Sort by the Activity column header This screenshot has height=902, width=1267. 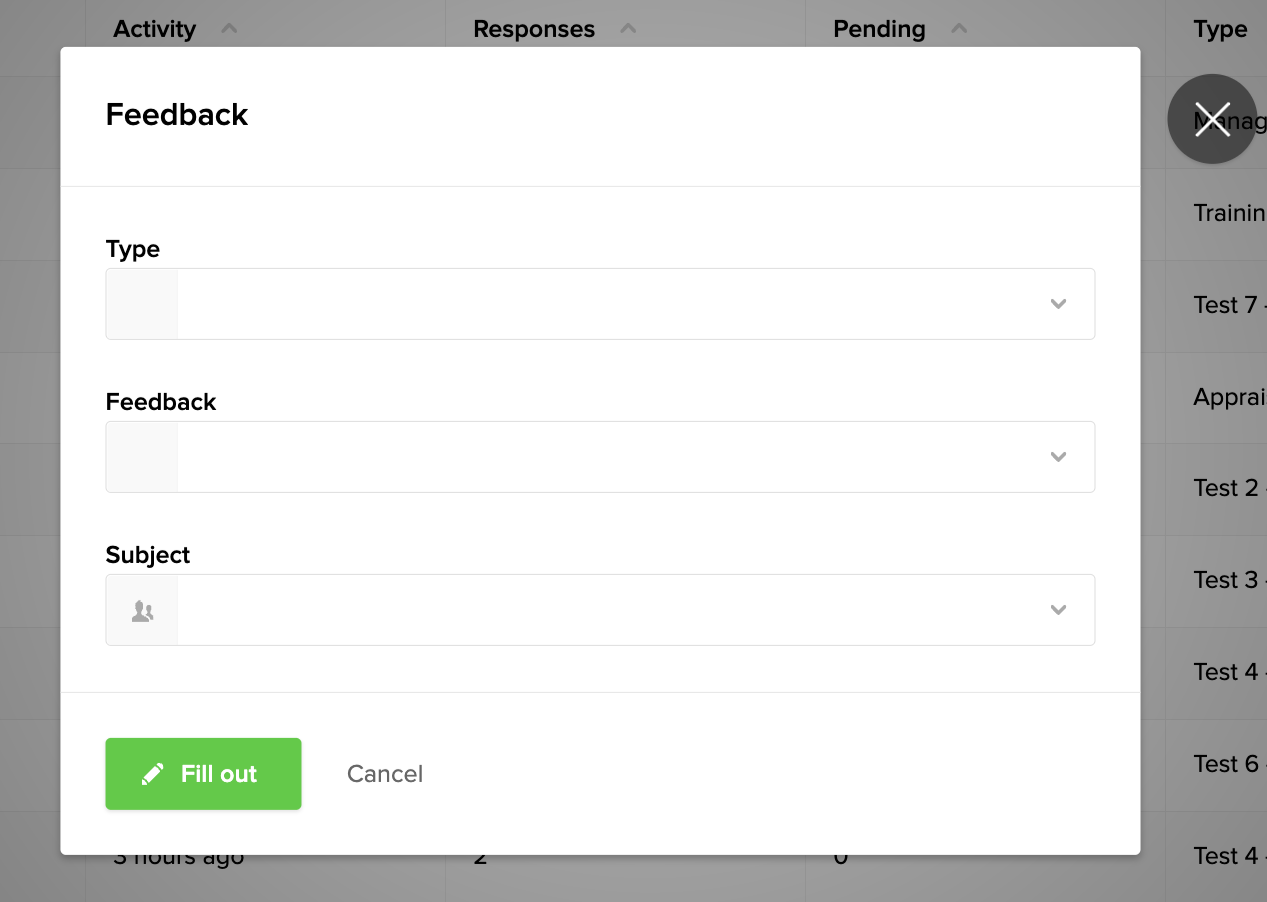tap(154, 29)
